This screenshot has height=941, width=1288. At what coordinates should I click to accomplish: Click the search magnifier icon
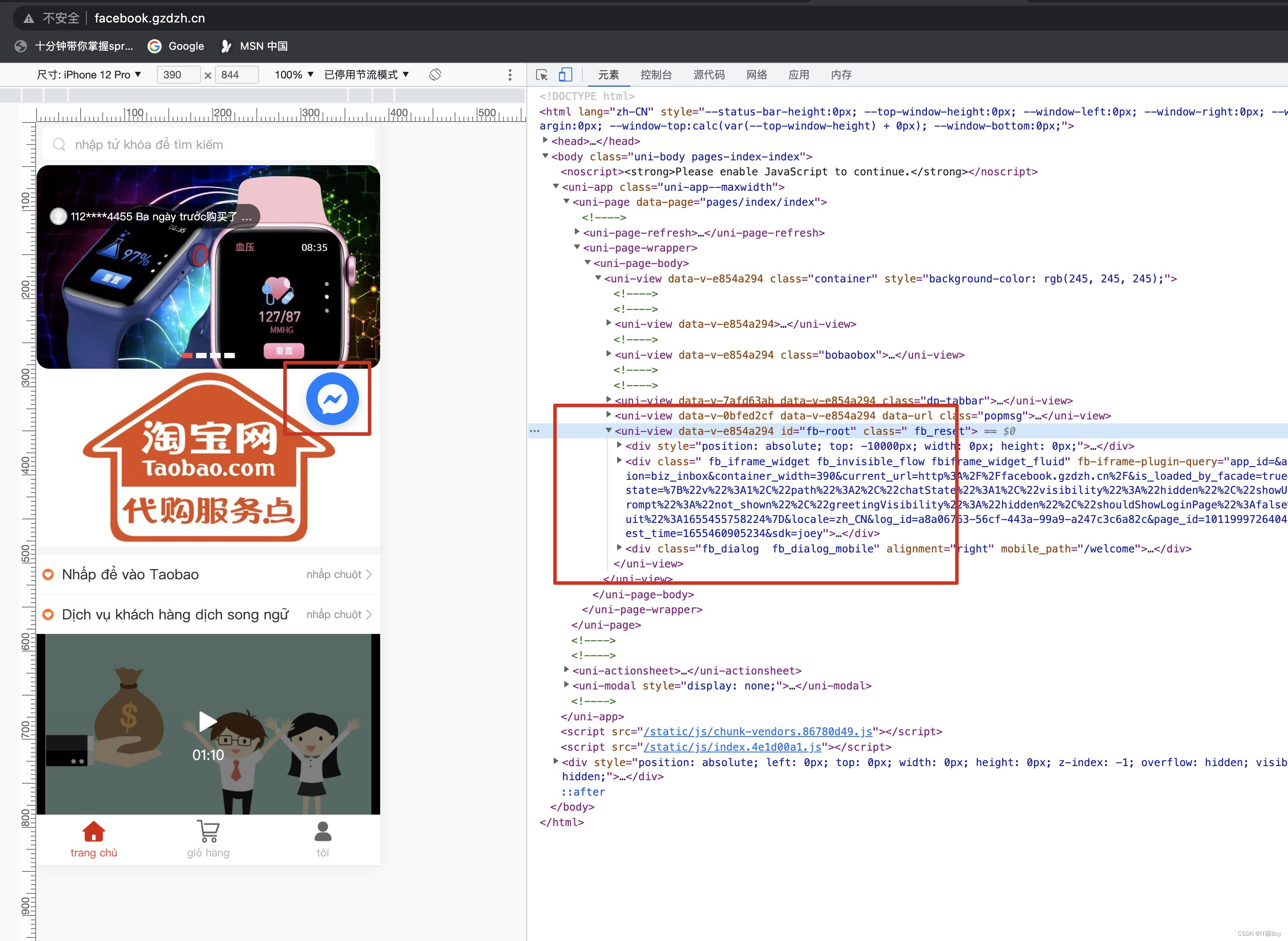tap(59, 144)
